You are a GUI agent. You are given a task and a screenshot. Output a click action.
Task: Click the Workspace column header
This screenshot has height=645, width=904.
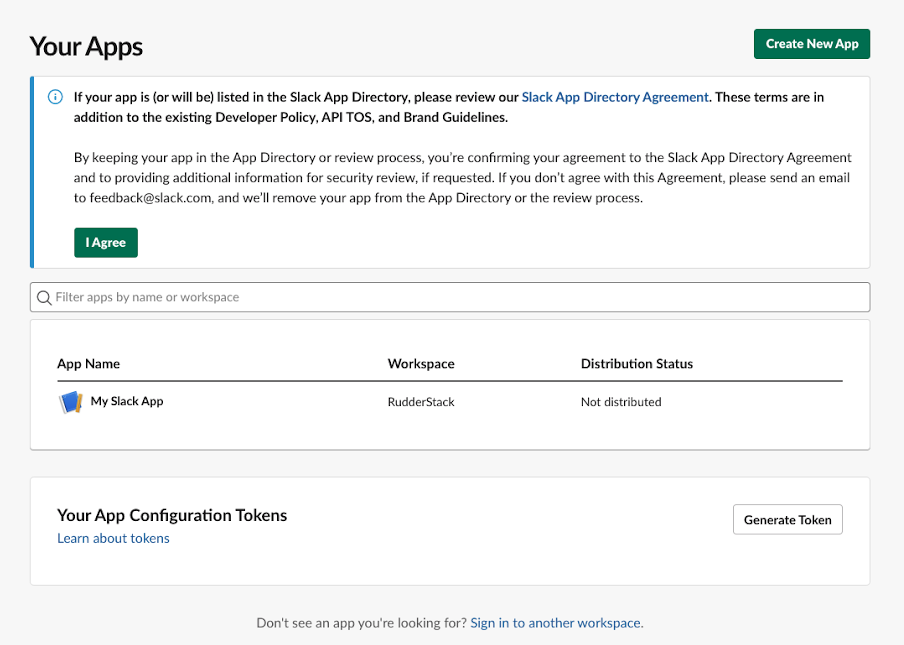click(421, 364)
